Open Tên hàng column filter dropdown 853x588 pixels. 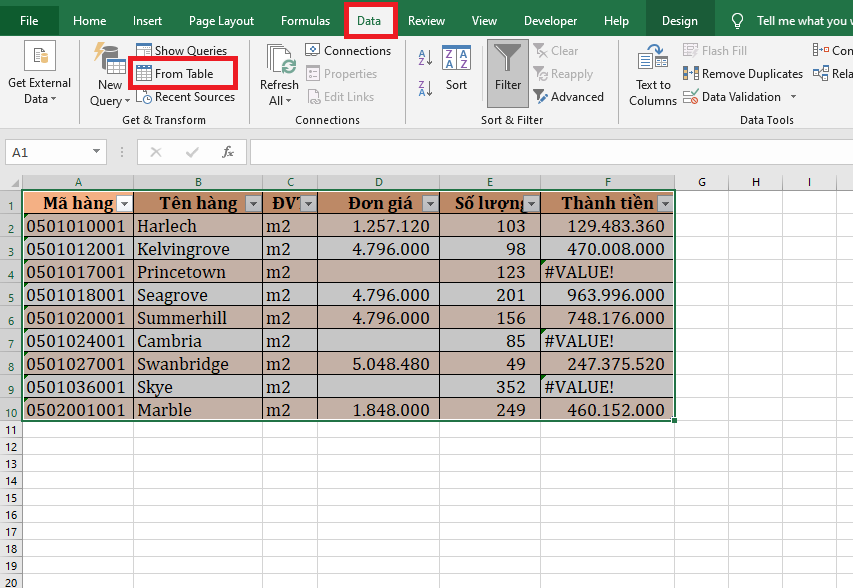click(251, 204)
